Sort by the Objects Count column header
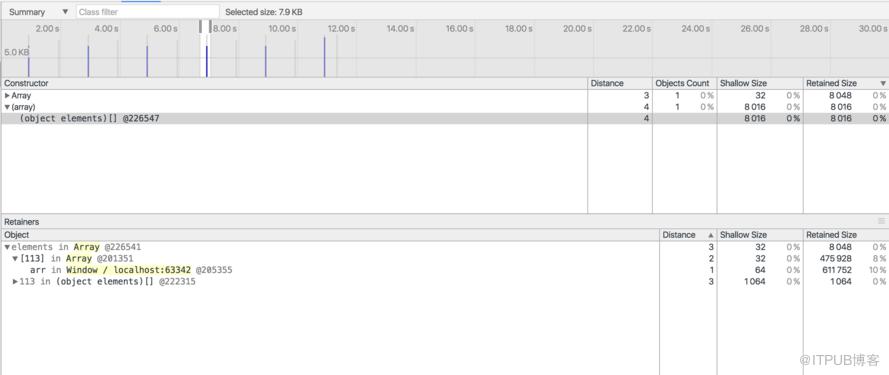The width and height of the screenshot is (889, 375). 684,83
